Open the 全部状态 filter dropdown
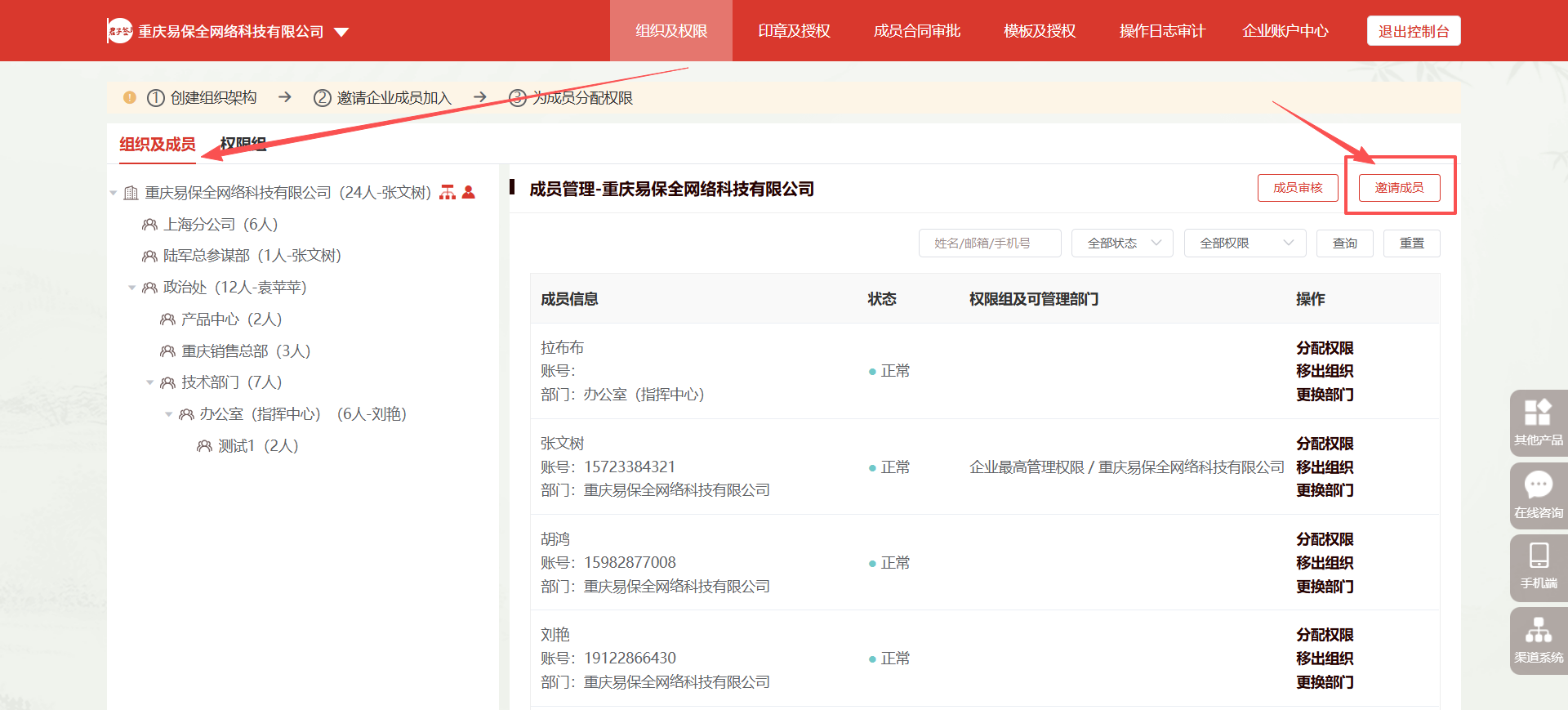The image size is (1568, 710). (1122, 243)
